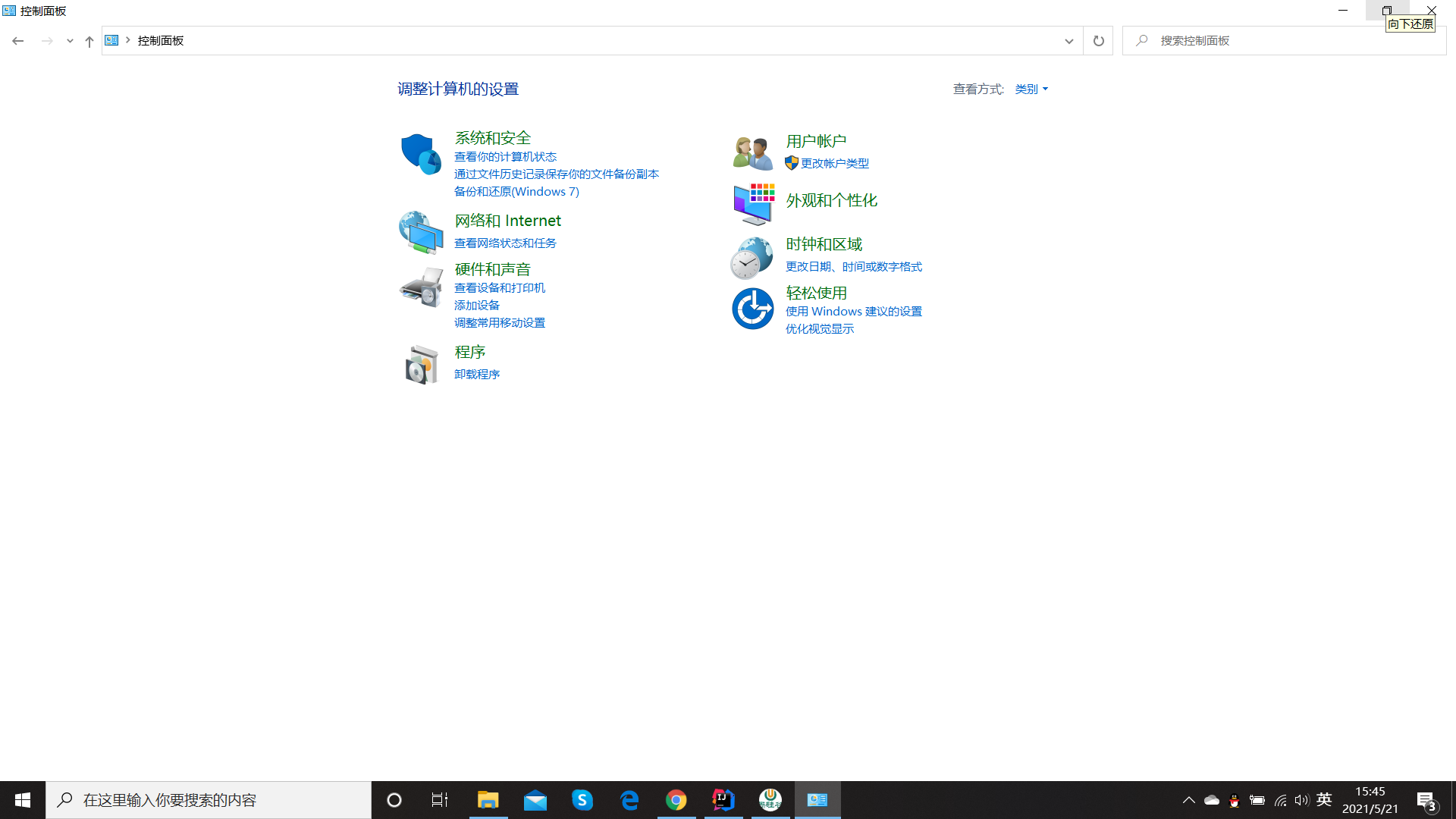Click the 轻松使用 accessibility icon
The image size is (1456, 819).
pos(752,308)
